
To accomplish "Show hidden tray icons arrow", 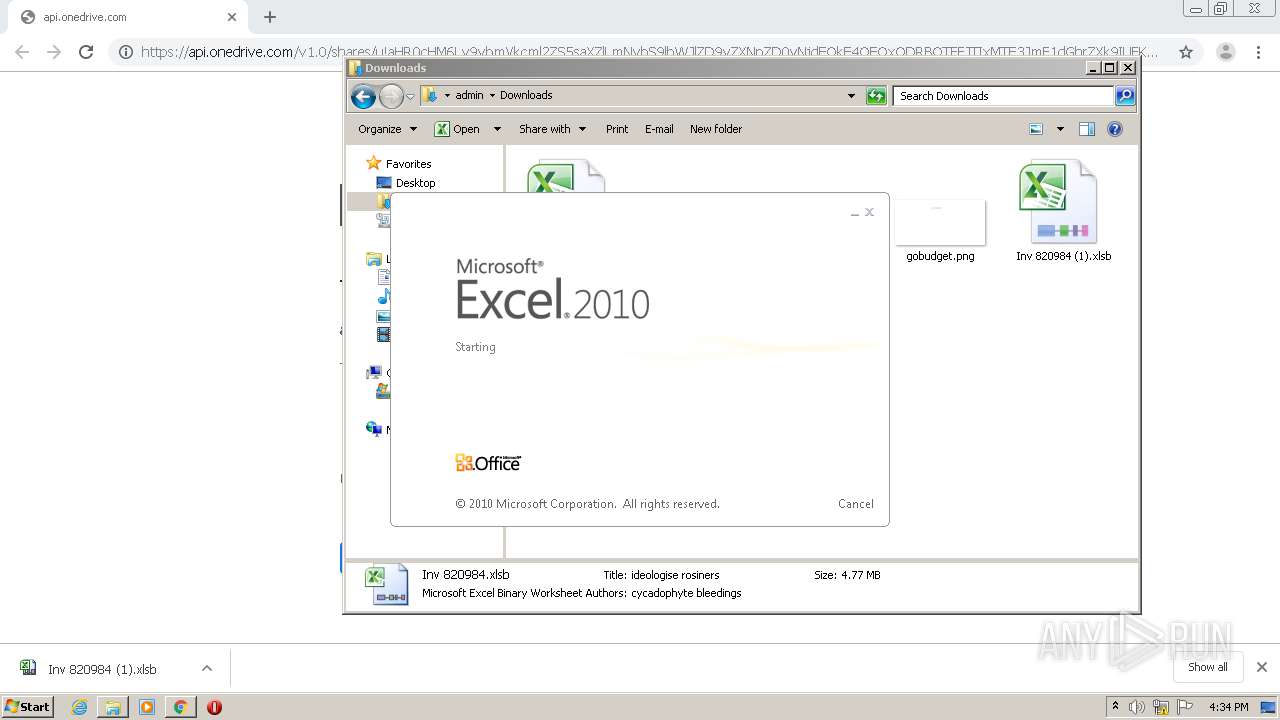I will 1115,706.
